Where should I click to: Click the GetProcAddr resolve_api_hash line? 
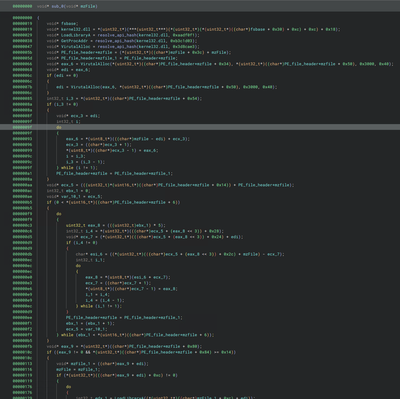coord(122,41)
